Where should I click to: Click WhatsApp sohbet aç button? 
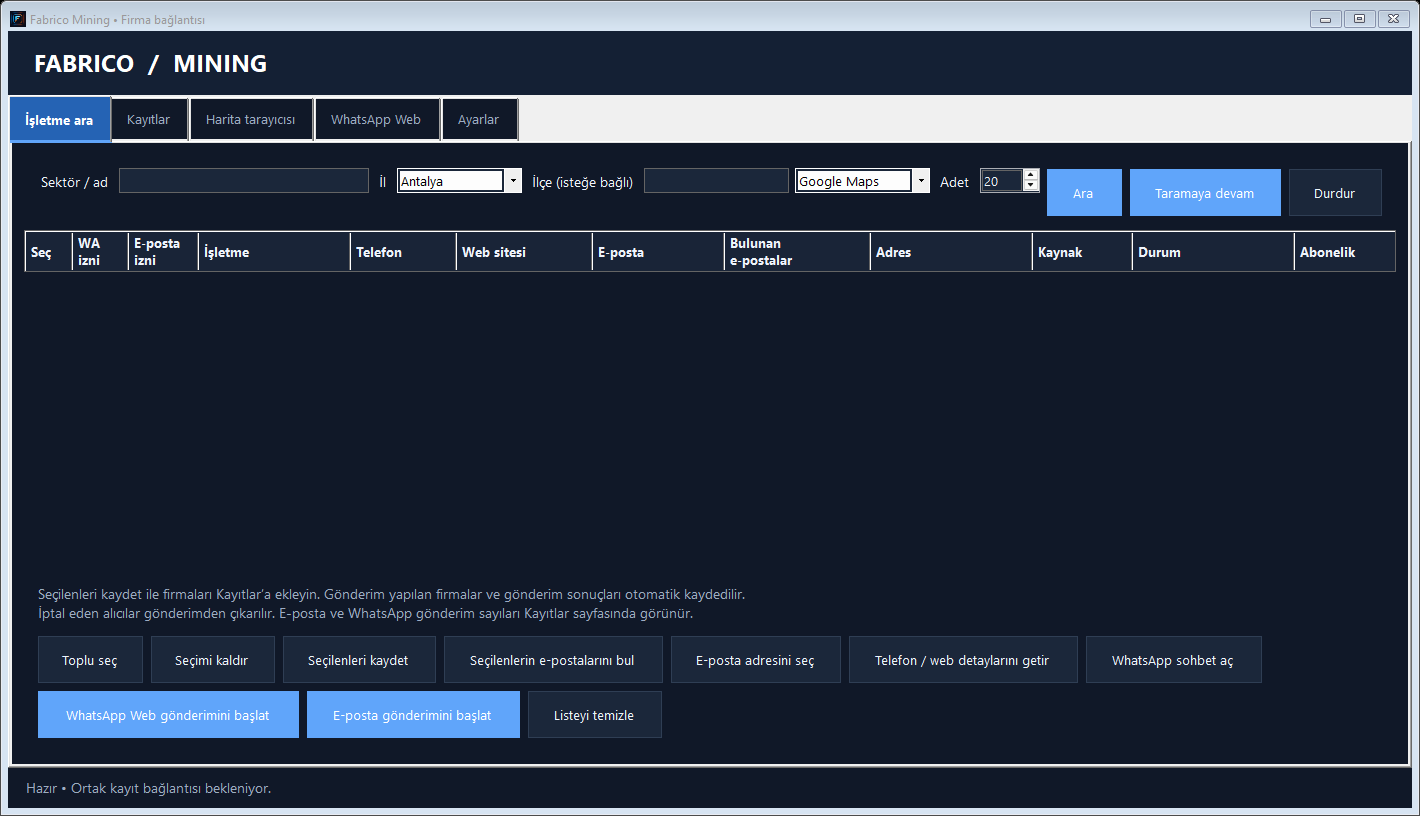[x=1173, y=660]
